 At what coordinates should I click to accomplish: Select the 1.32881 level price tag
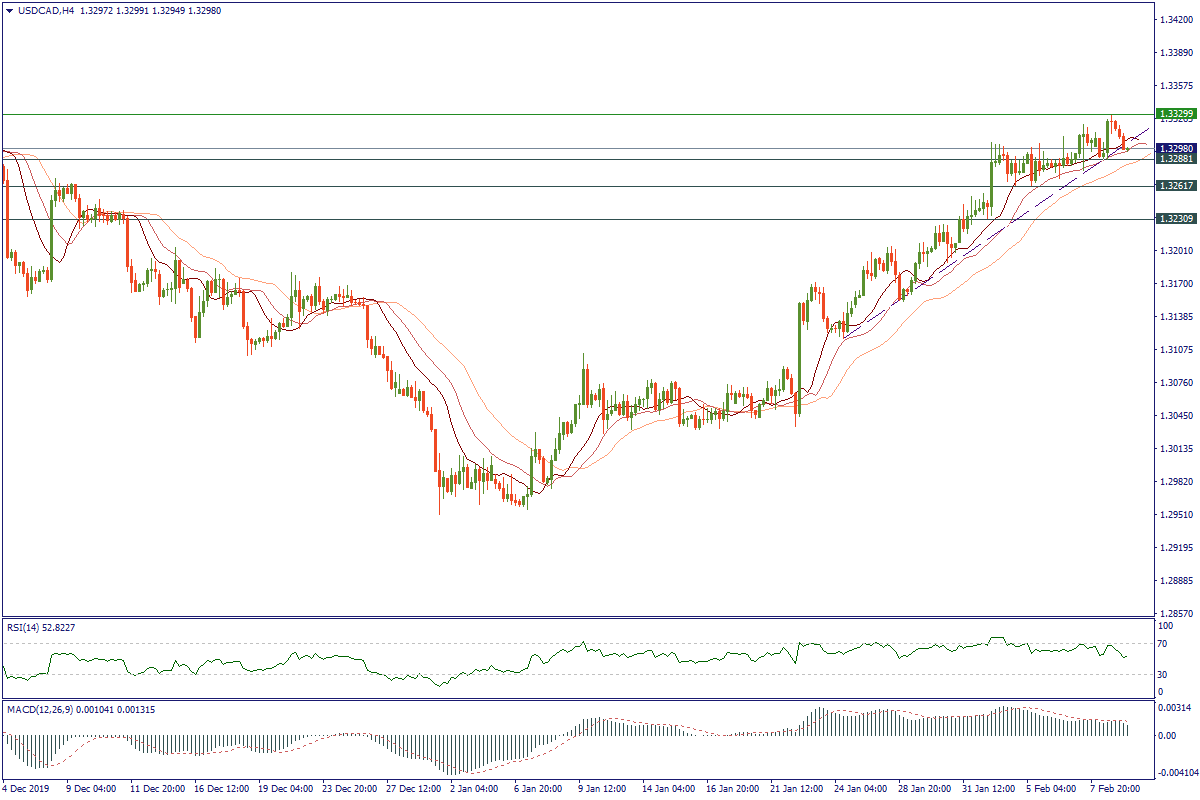pos(1175,159)
